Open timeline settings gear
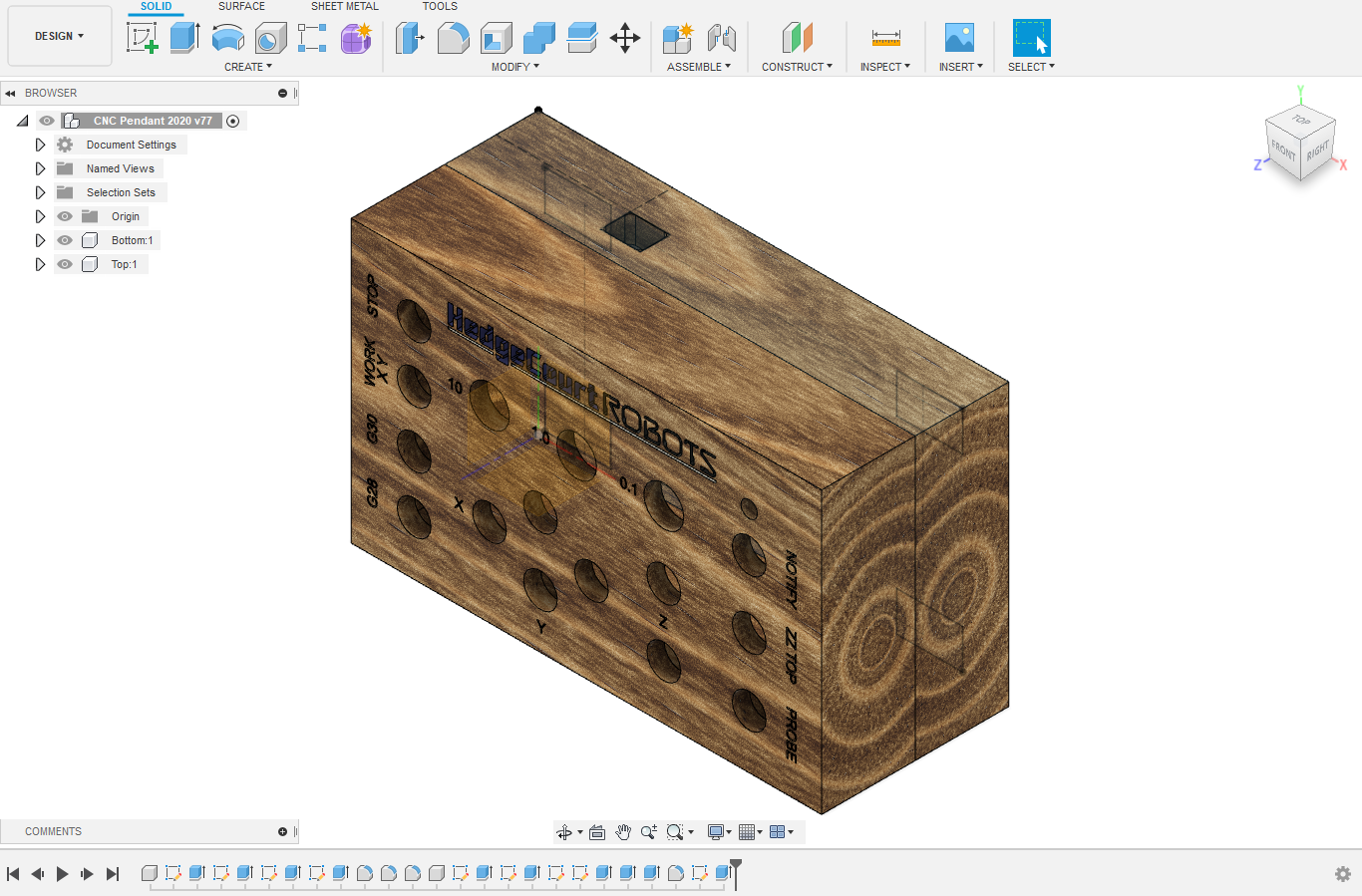1362x896 pixels. (x=1343, y=874)
